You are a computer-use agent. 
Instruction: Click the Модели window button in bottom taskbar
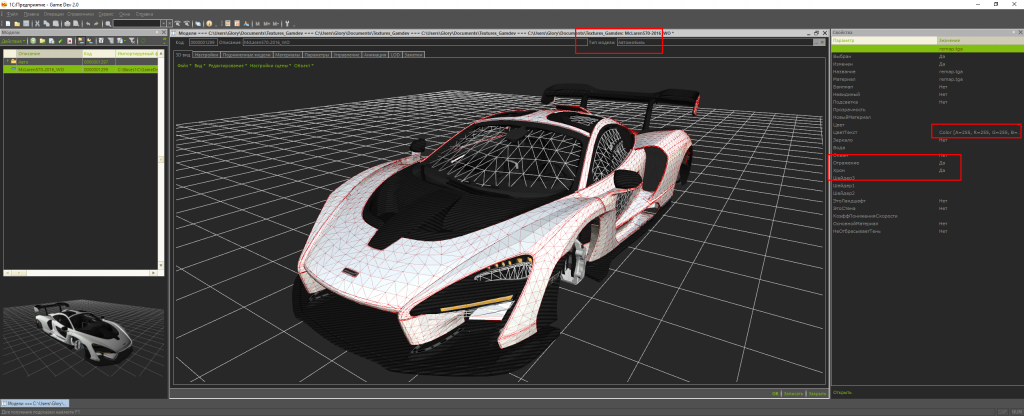pyautogui.click(x=35, y=404)
